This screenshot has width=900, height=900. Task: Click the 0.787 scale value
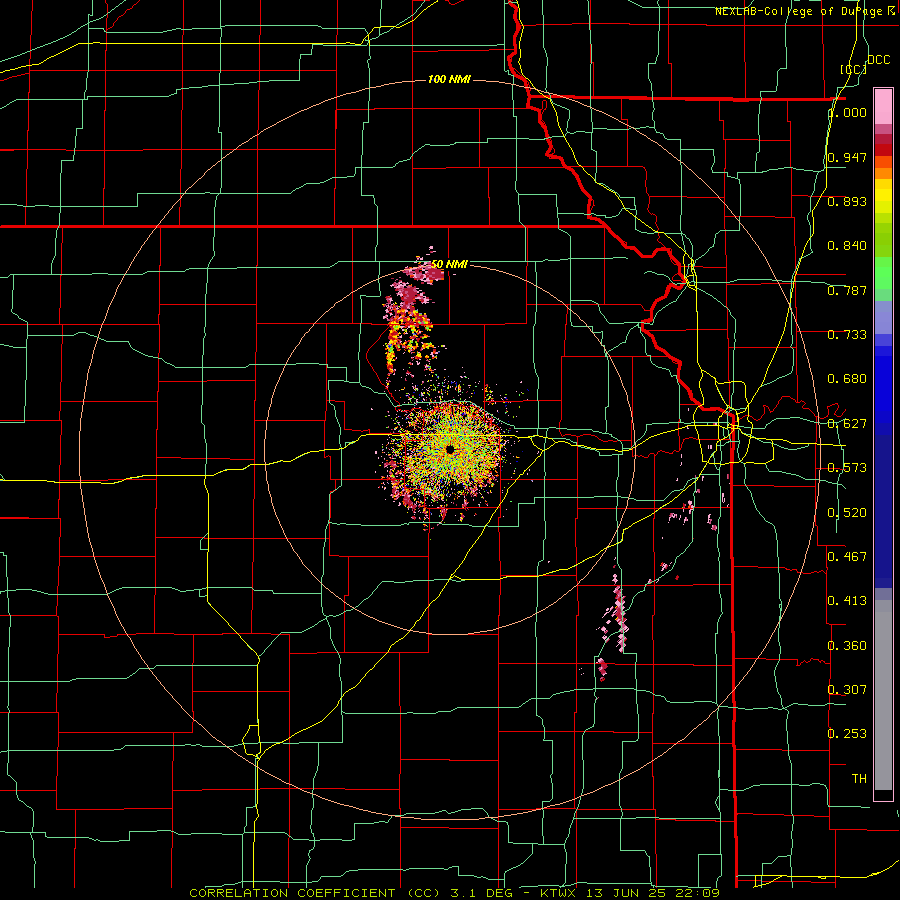click(x=847, y=290)
